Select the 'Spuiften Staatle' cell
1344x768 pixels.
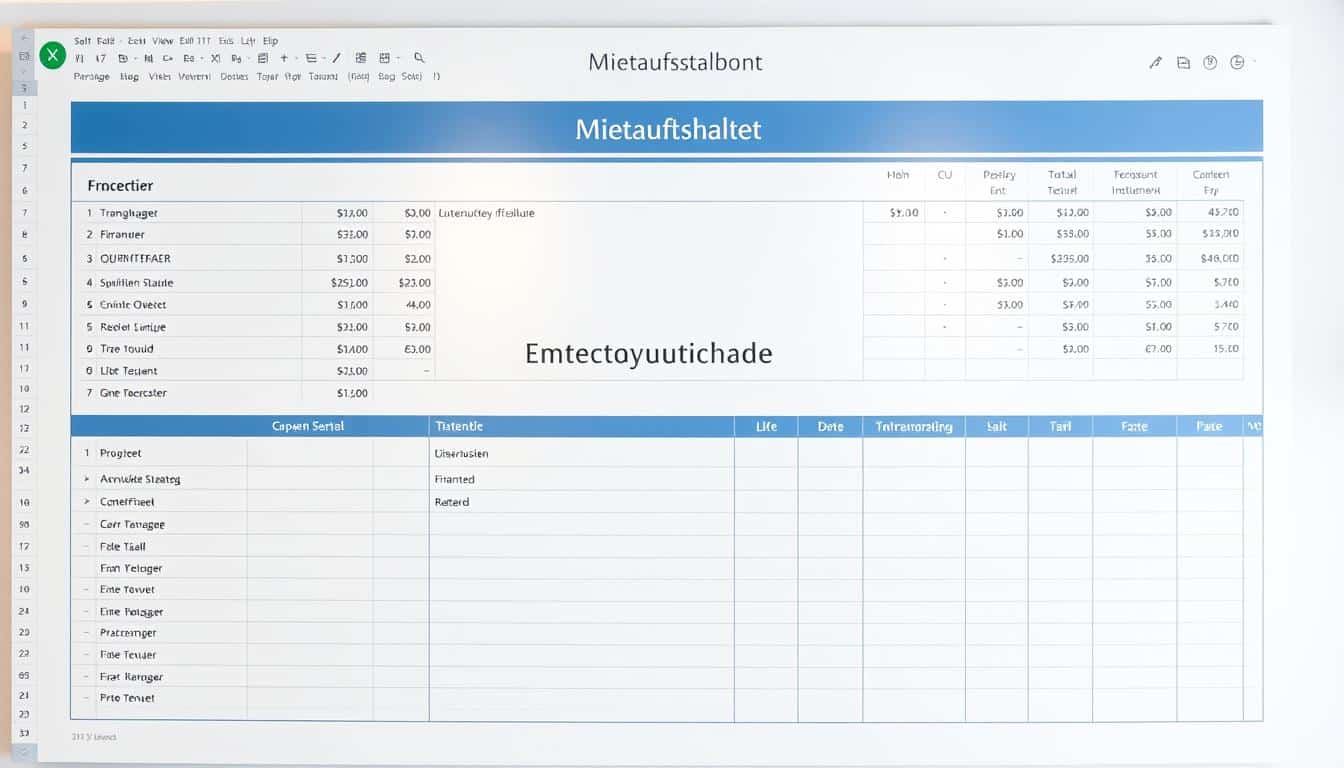tap(136, 283)
